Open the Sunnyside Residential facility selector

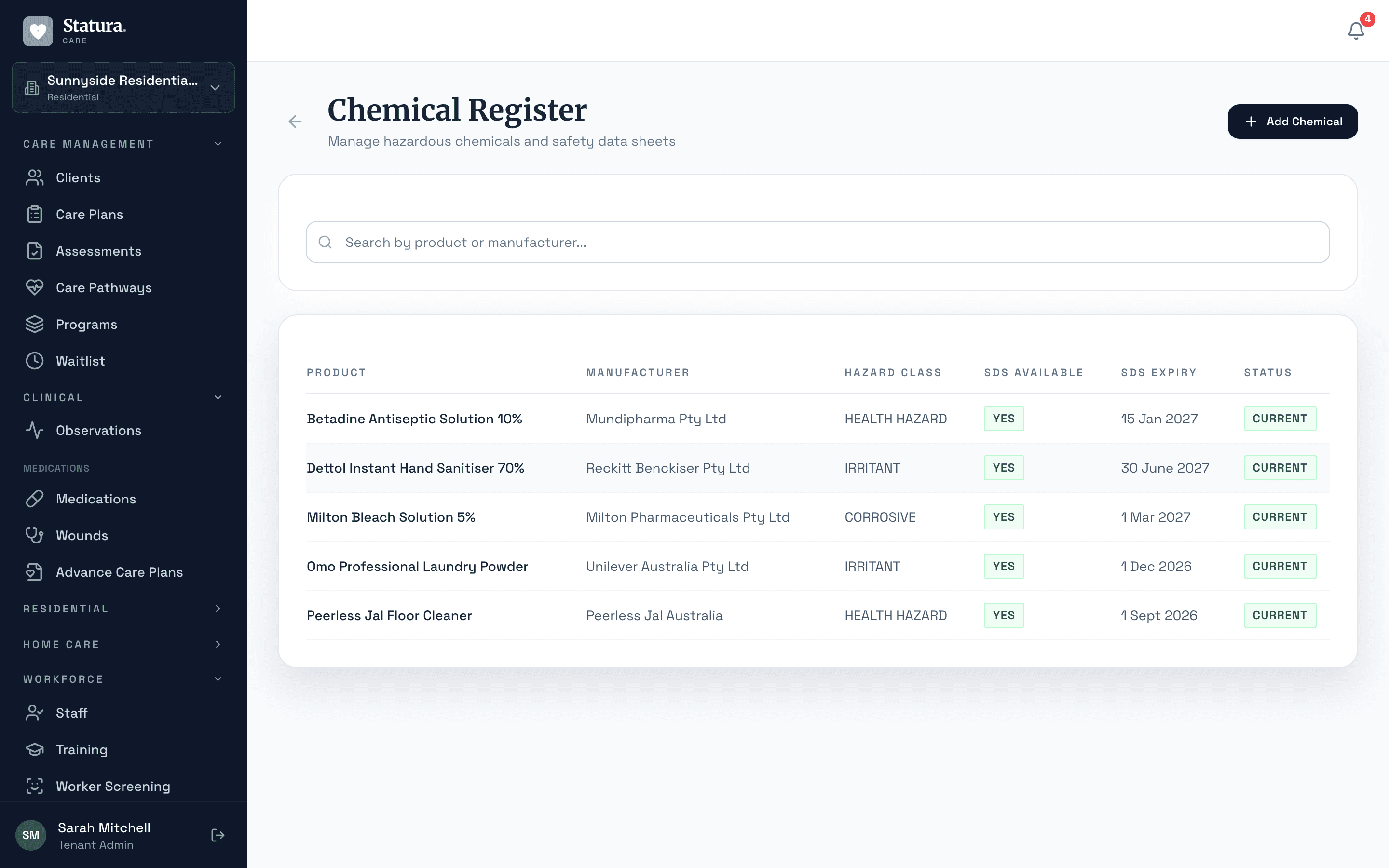(123, 87)
